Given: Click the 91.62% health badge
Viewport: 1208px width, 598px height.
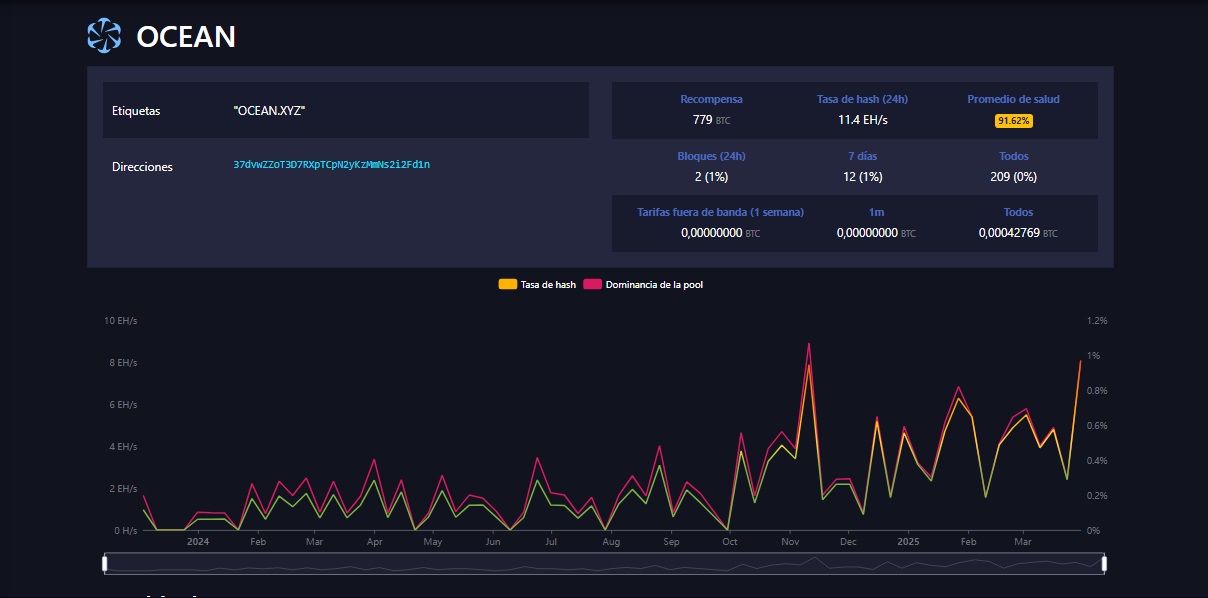Looking at the screenshot, I should tap(1013, 120).
